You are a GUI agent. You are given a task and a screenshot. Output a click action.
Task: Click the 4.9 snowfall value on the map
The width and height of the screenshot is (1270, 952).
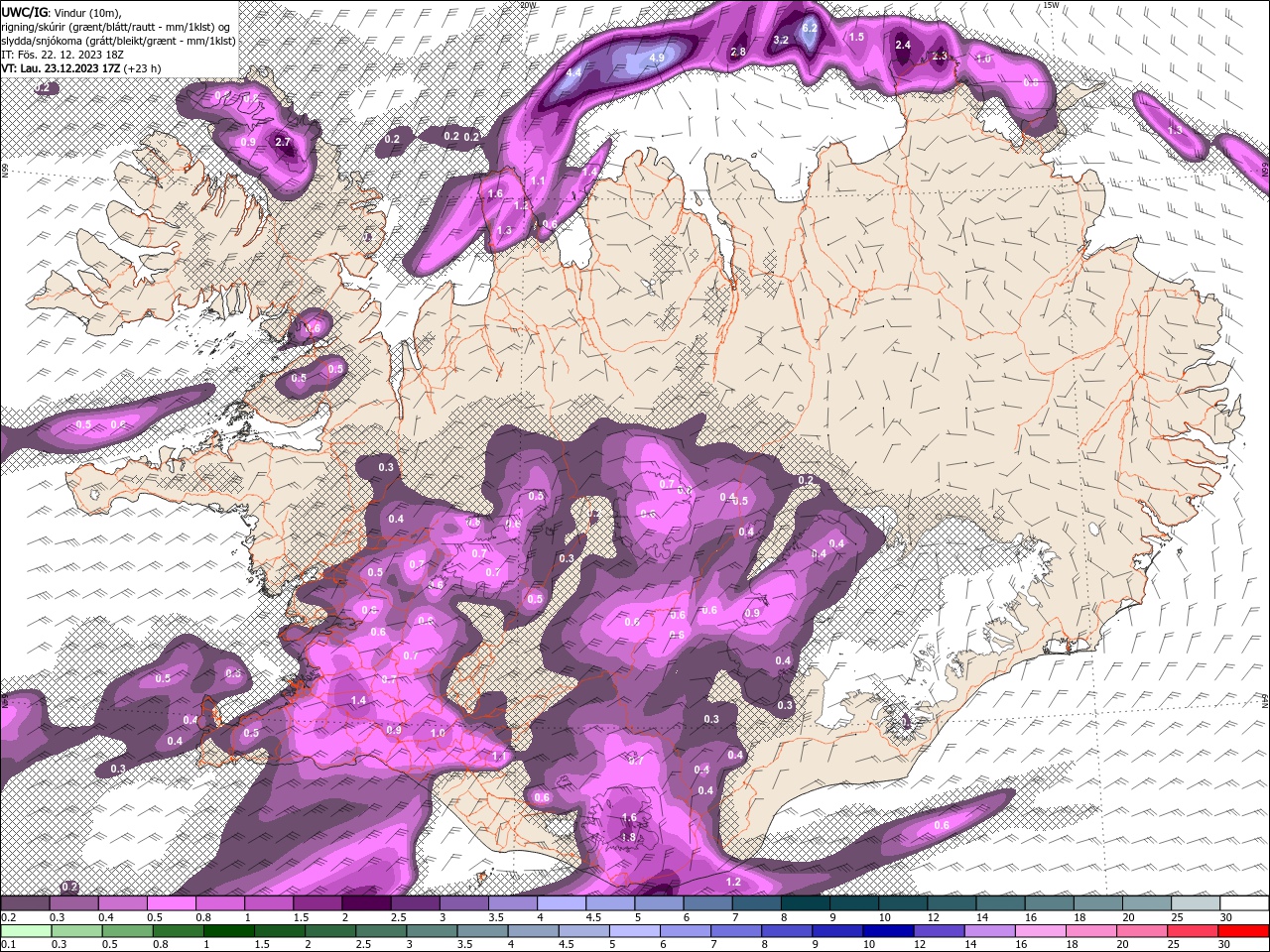(x=656, y=58)
